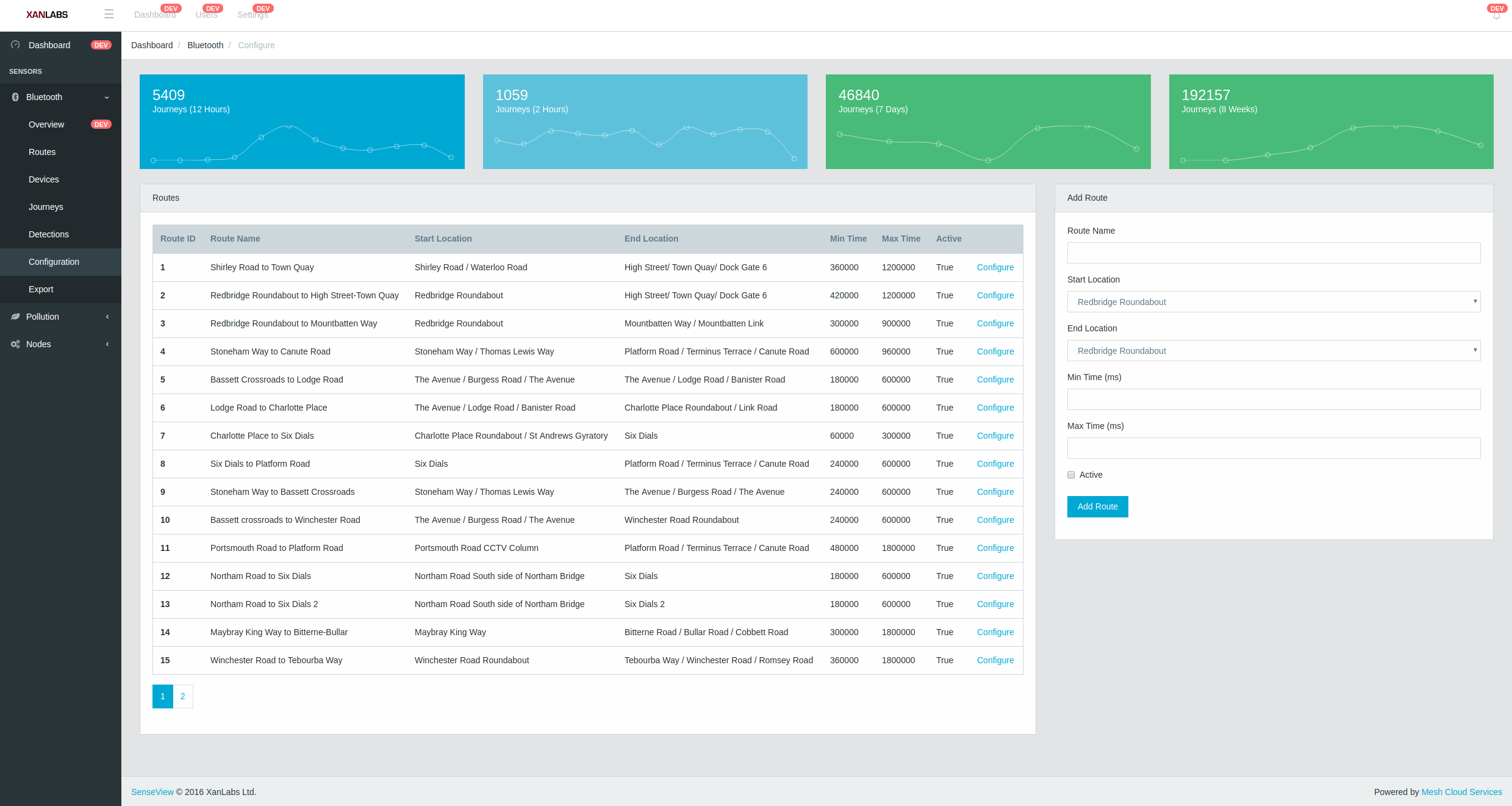Viewport: 1512px width, 806px height.
Task: Open Settings in the top navigation
Action: coord(253,15)
